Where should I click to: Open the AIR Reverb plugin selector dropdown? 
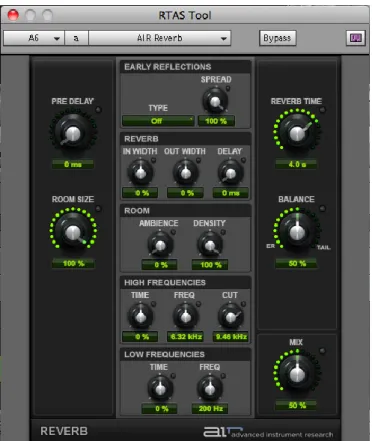[160, 38]
